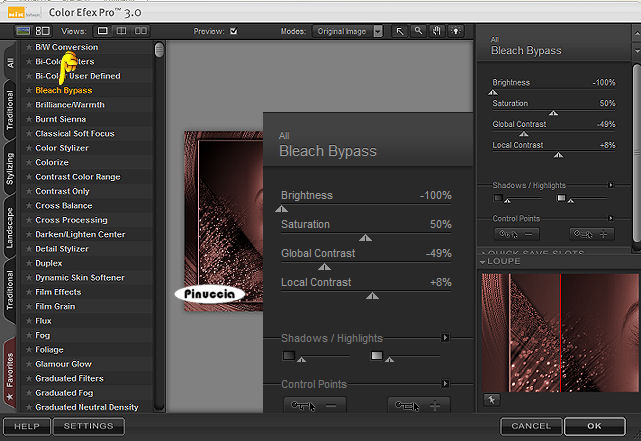
Task: Toggle the favorite star next to Burnt Sienna
Action: (x=29, y=119)
